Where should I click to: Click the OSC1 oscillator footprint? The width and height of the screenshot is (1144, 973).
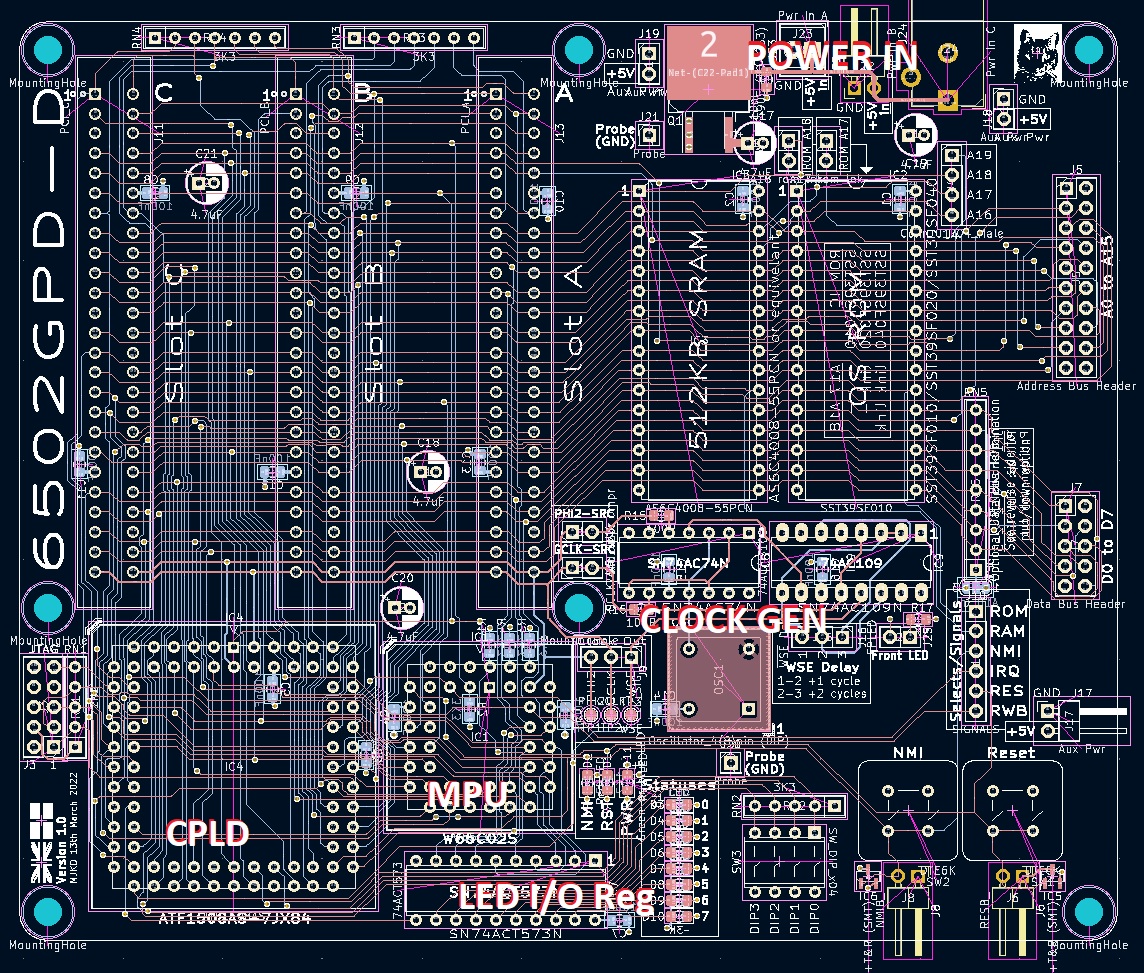point(716,679)
